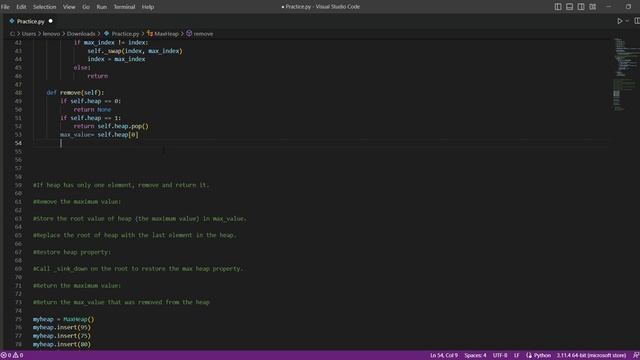The width and height of the screenshot is (640, 360).
Task: Click the Python file icon on the tab
Action: pos(12,21)
